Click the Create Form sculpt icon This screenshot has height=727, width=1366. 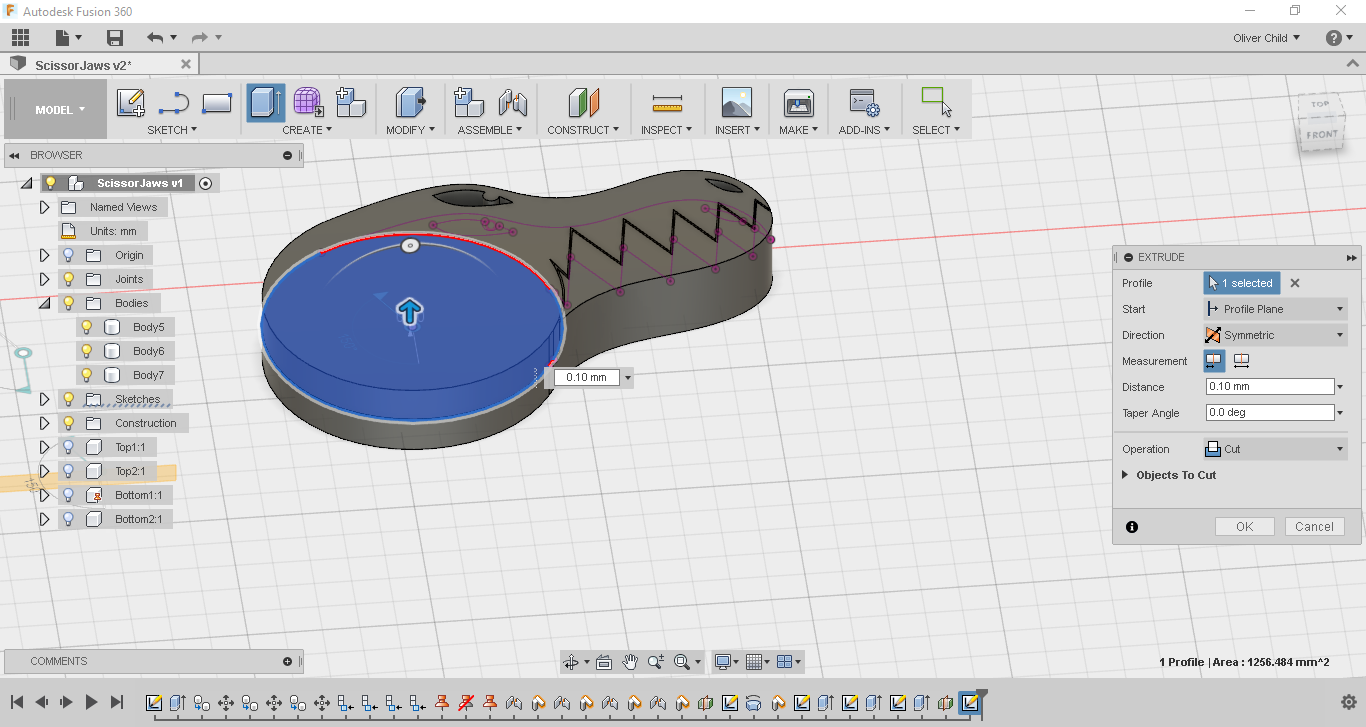[x=308, y=103]
